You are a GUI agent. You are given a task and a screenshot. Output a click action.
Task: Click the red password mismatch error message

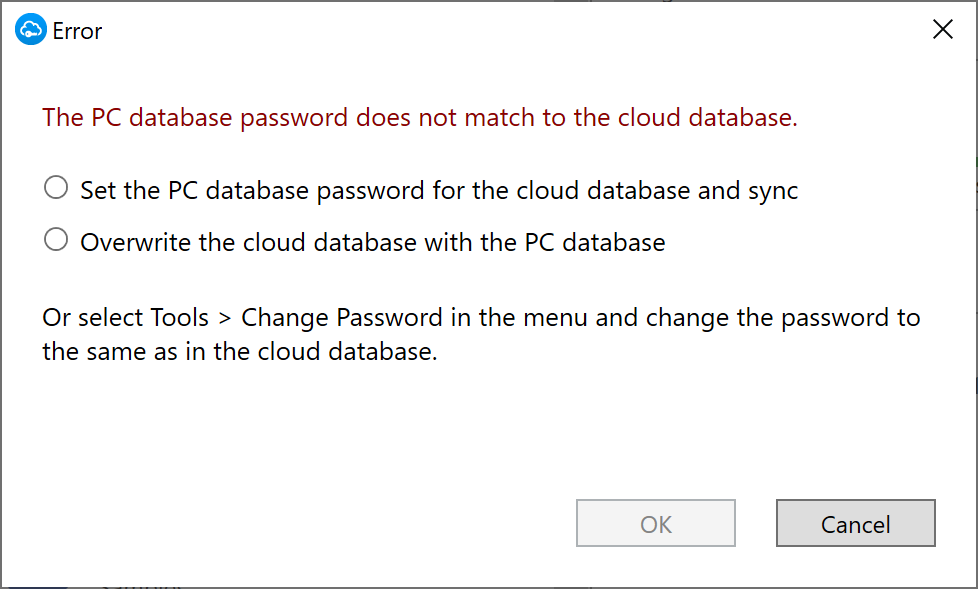(x=420, y=117)
